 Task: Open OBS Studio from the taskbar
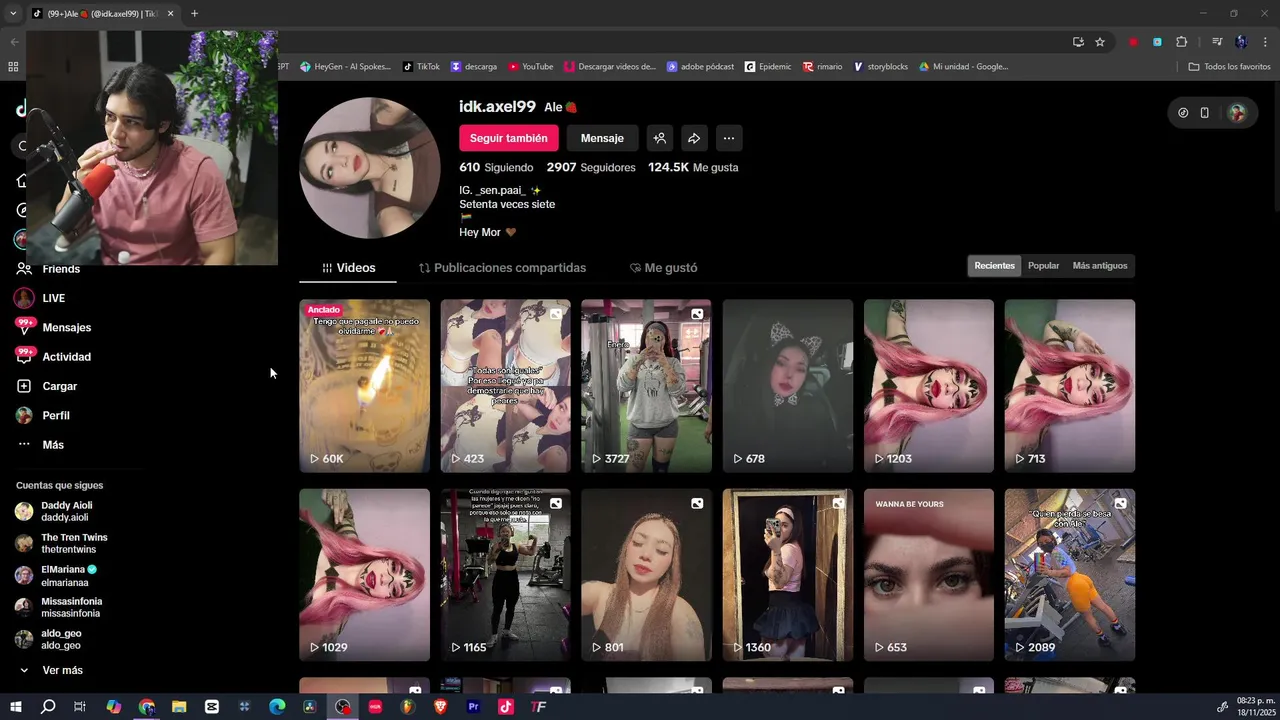tap(343, 707)
